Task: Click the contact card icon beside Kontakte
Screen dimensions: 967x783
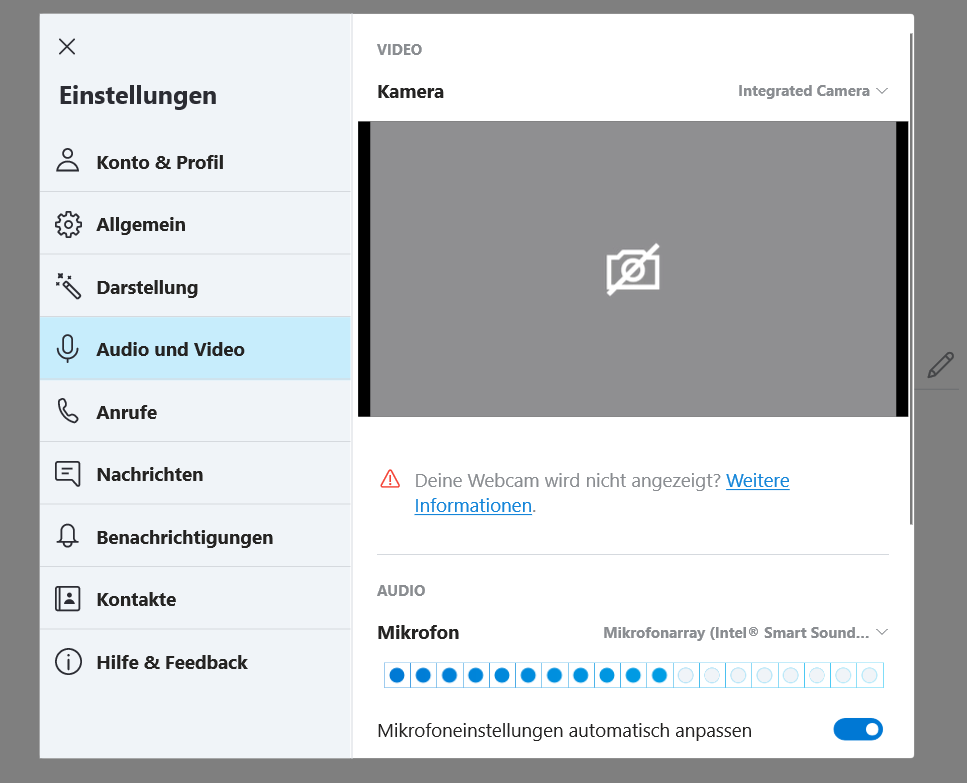Action: click(x=68, y=599)
